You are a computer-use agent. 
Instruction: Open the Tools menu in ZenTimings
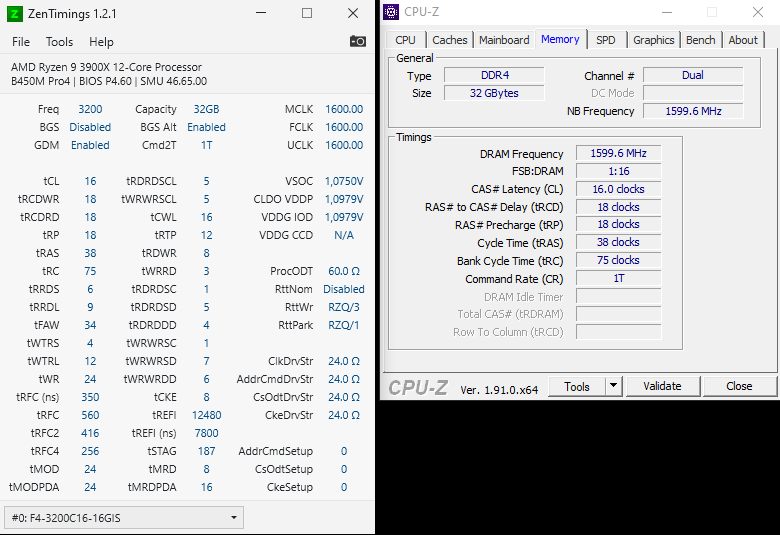[x=59, y=42]
